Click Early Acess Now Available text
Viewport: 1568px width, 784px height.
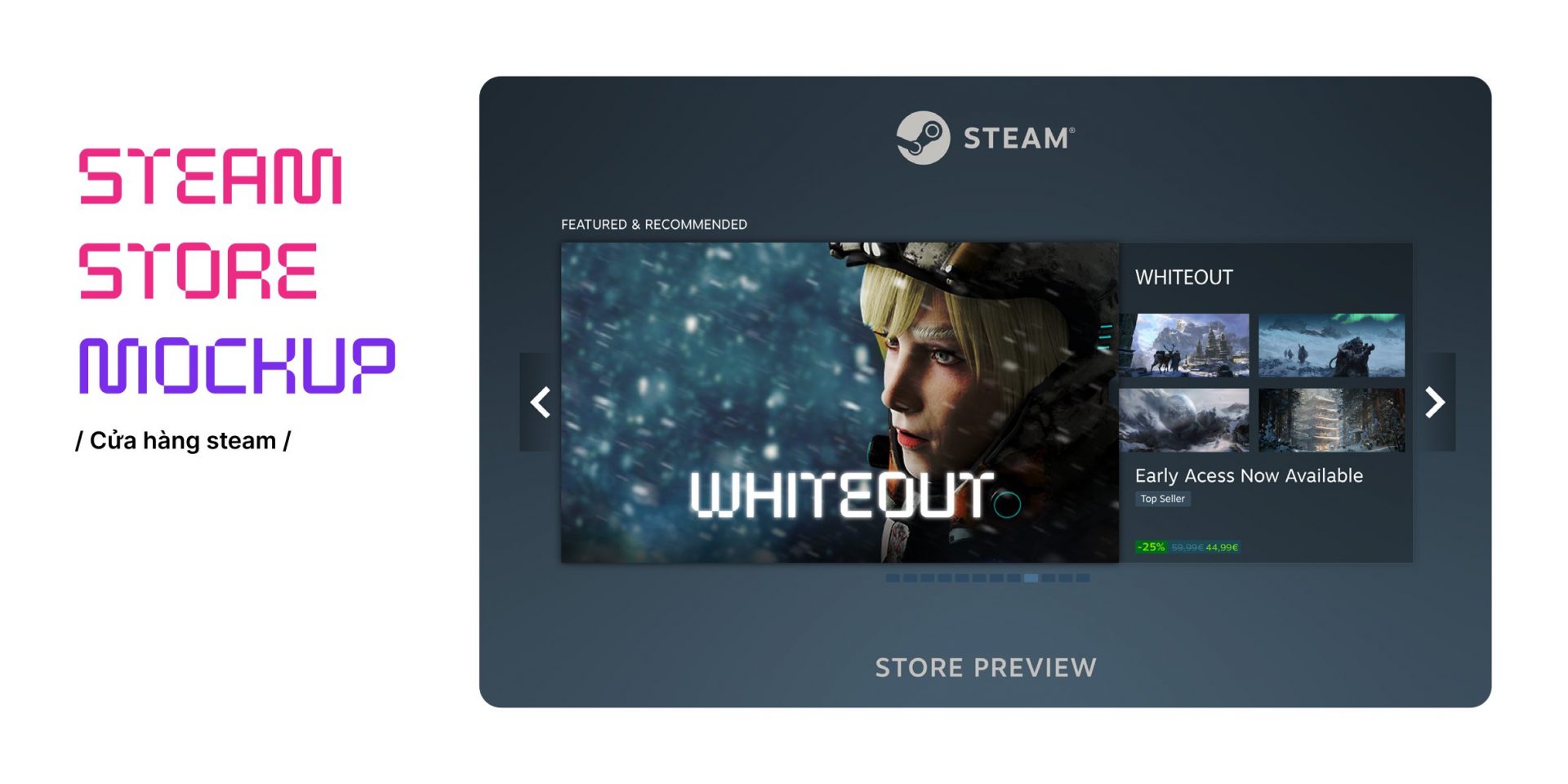pos(1249,475)
